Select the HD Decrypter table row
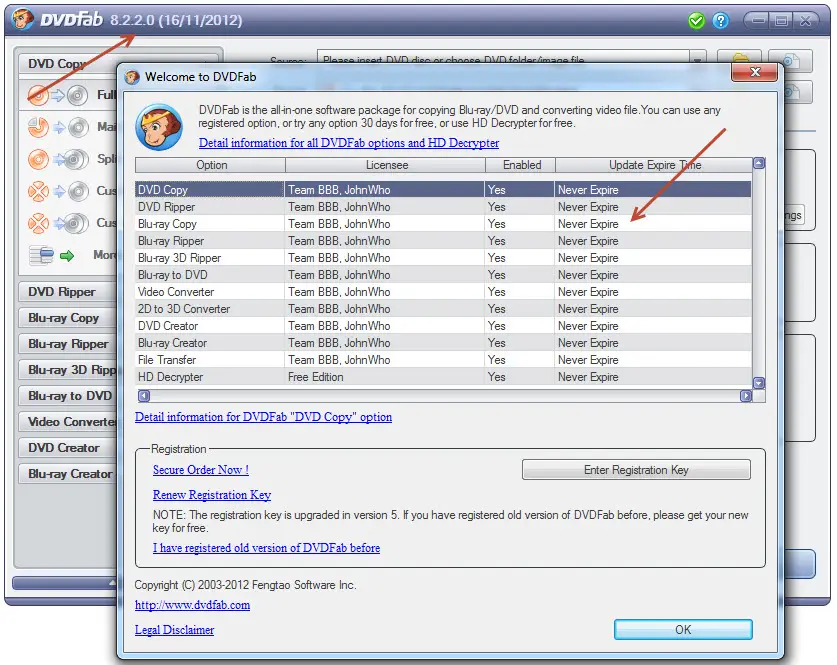 point(443,377)
